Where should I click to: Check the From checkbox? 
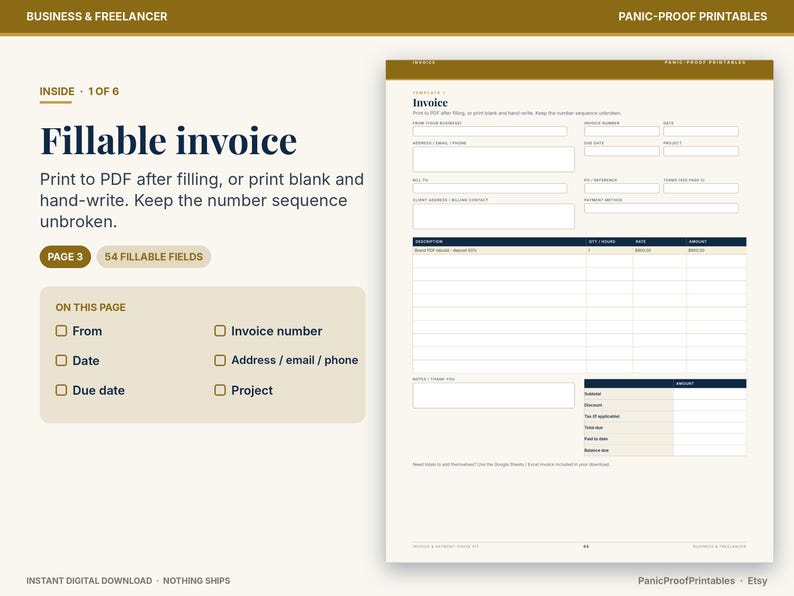(61, 331)
